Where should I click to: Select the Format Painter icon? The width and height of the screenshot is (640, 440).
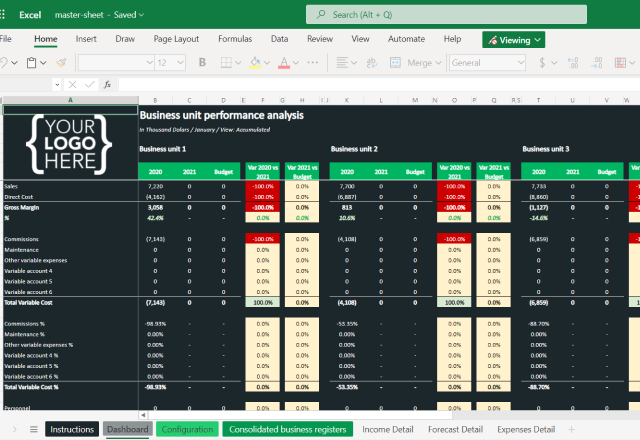point(61,62)
